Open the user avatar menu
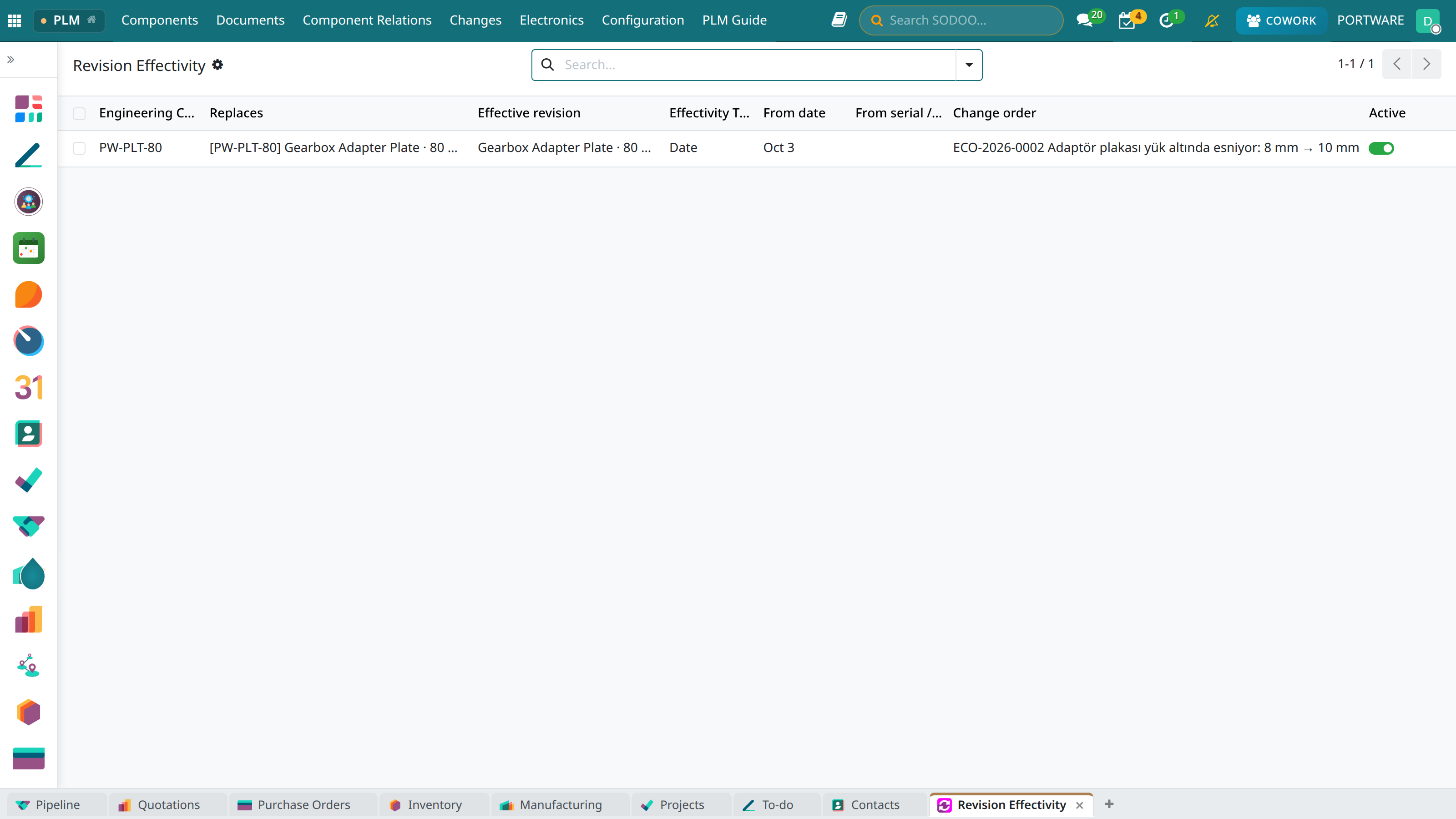Image resolution: width=1456 pixels, height=819 pixels. (1428, 20)
